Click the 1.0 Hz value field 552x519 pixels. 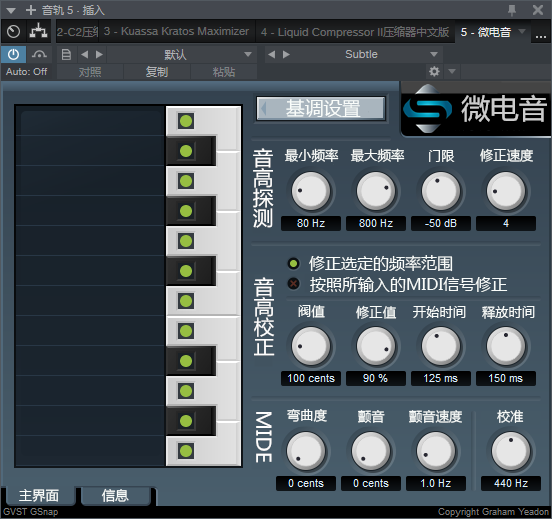[x=436, y=483]
